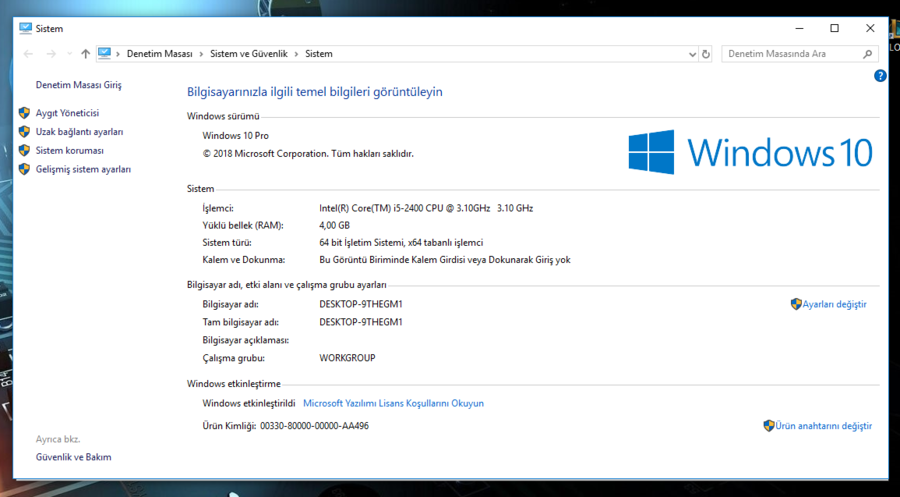Image resolution: width=900 pixels, height=497 pixels.
Task: Click the Windows 10 logo
Action: tap(750, 152)
